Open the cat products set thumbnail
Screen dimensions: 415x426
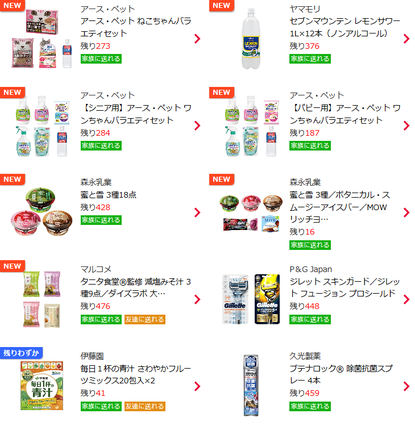tap(42, 39)
